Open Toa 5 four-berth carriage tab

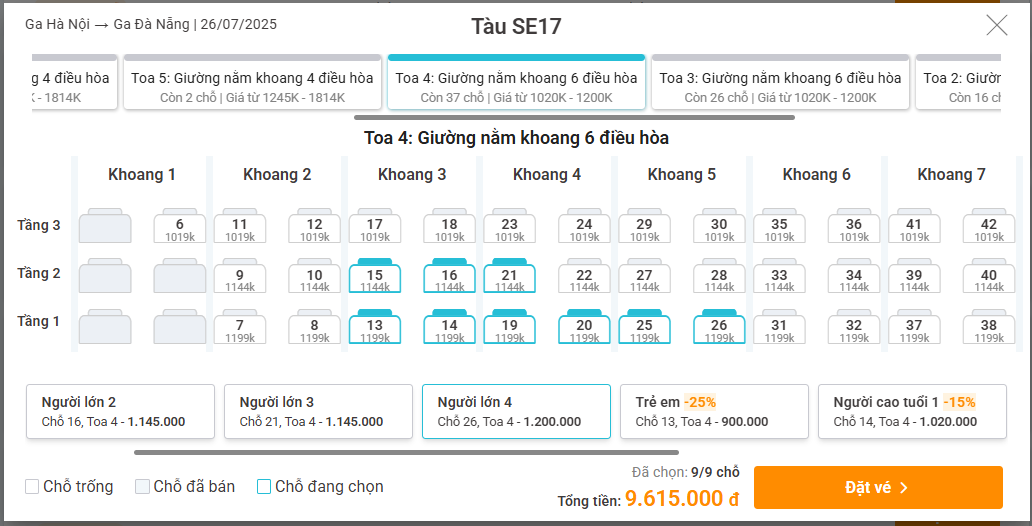coord(252,82)
